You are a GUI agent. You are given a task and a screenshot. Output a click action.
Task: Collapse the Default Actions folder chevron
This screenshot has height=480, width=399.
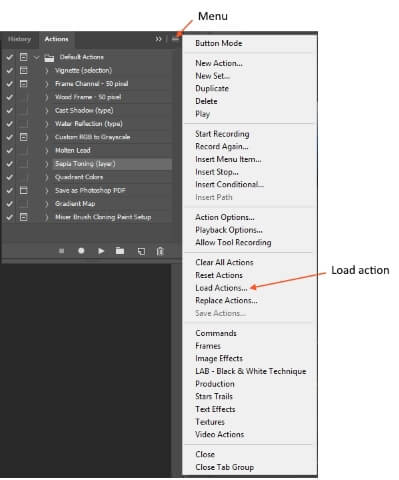click(36, 57)
